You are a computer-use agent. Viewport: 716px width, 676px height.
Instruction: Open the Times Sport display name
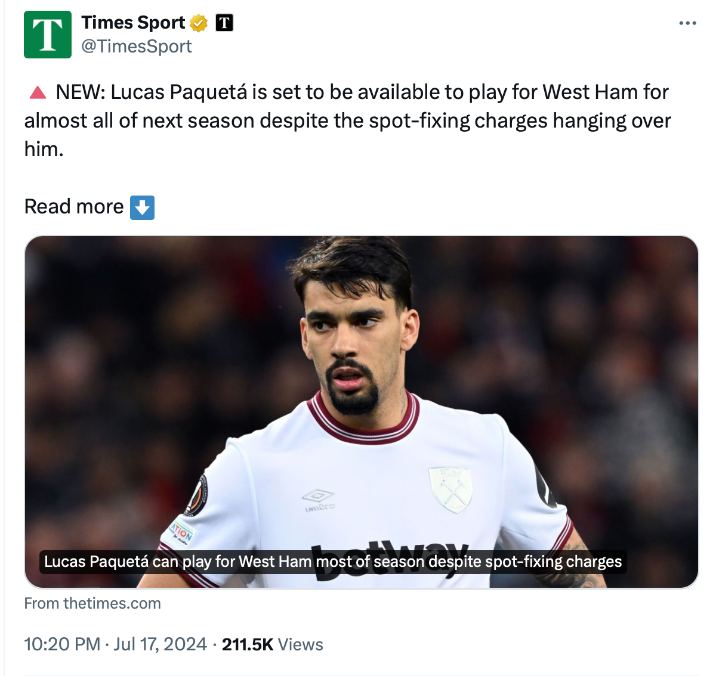point(133,23)
